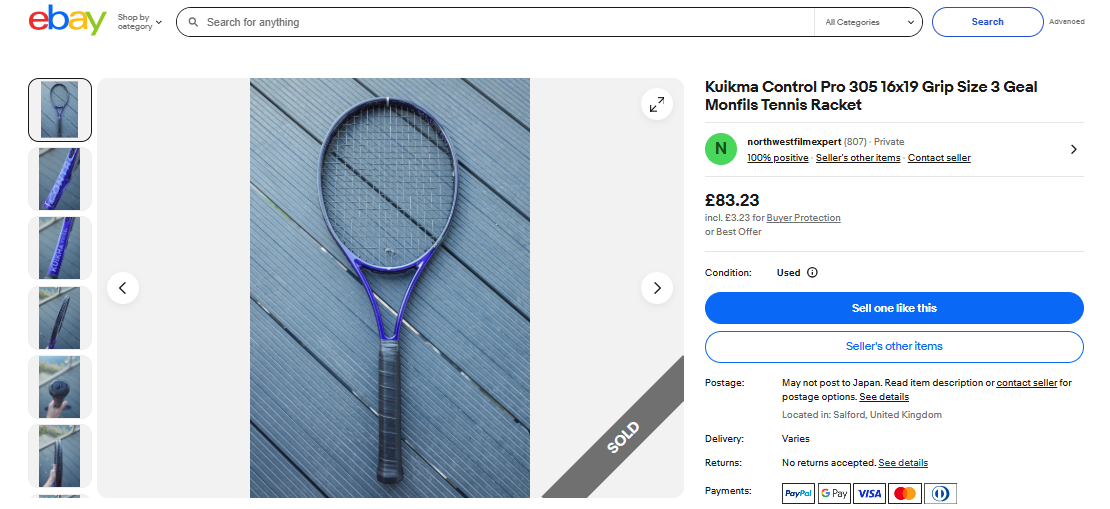Click the seller avatar letter N
The image size is (1110, 509).
[721, 149]
